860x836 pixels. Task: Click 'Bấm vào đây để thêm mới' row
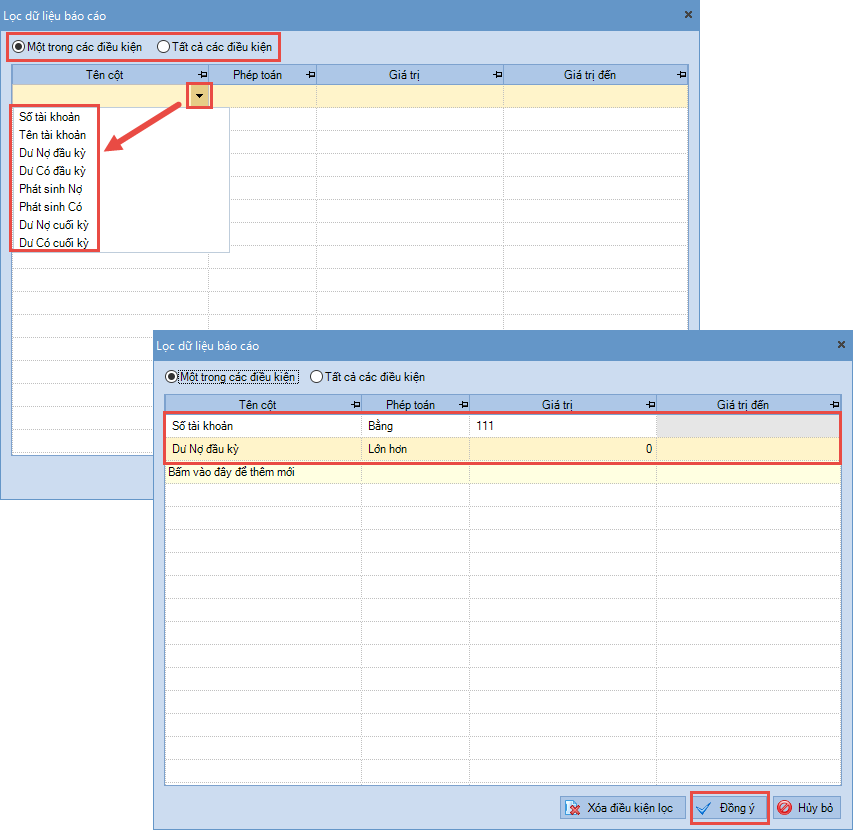click(262, 472)
